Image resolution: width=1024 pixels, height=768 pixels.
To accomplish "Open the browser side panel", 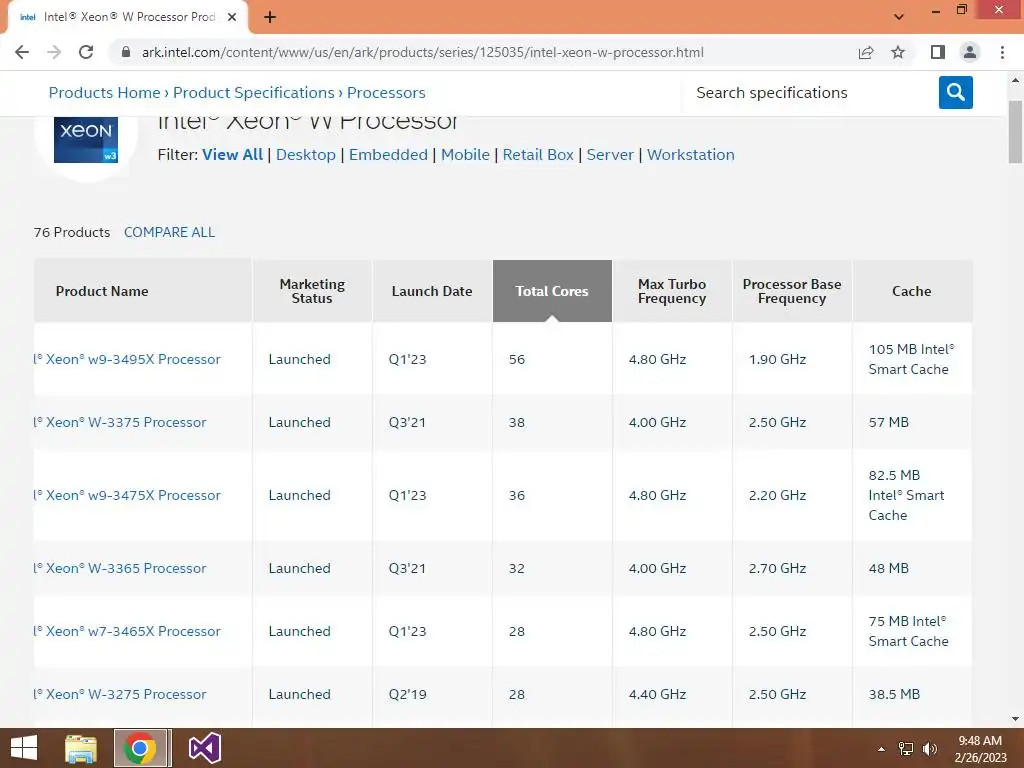I will [938, 52].
